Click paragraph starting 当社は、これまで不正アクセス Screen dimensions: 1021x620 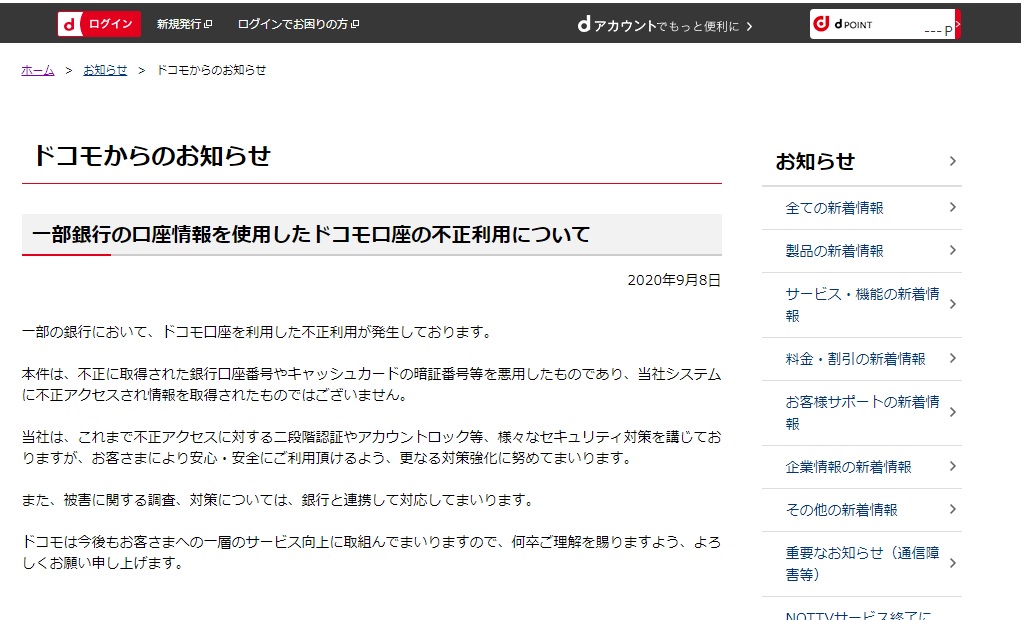click(371, 447)
